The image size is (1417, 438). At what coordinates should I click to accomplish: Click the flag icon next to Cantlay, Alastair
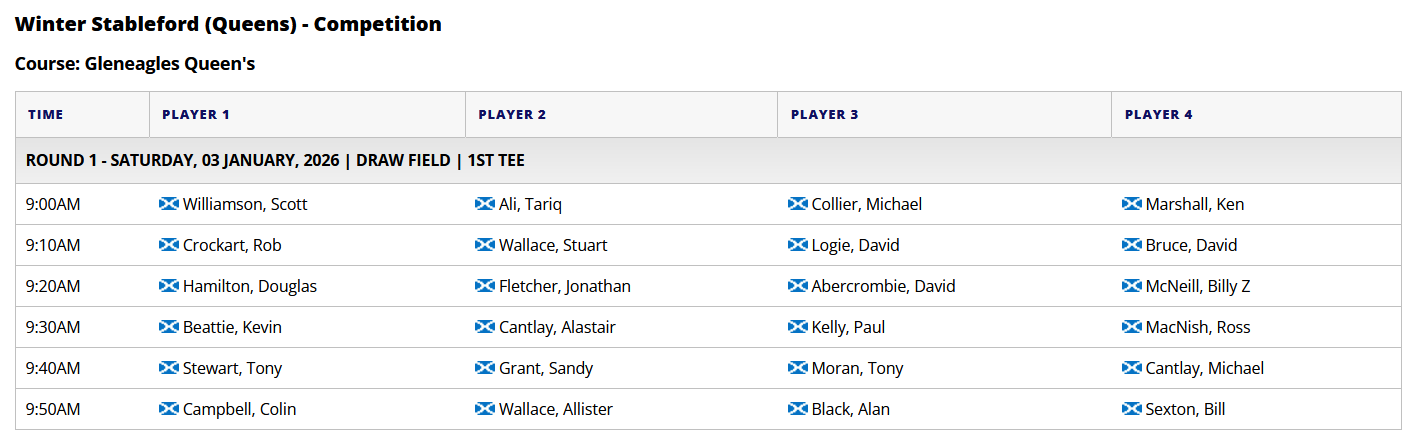[x=485, y=327]
